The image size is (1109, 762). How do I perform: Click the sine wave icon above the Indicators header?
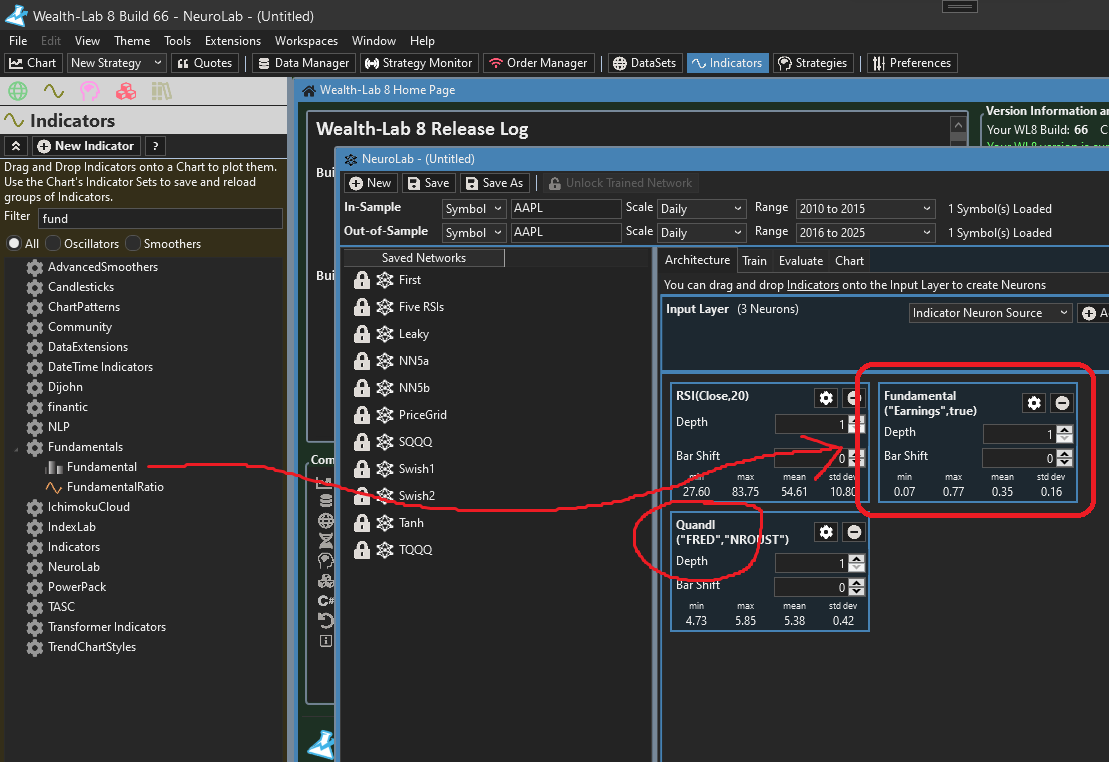(x=54, y=91)
